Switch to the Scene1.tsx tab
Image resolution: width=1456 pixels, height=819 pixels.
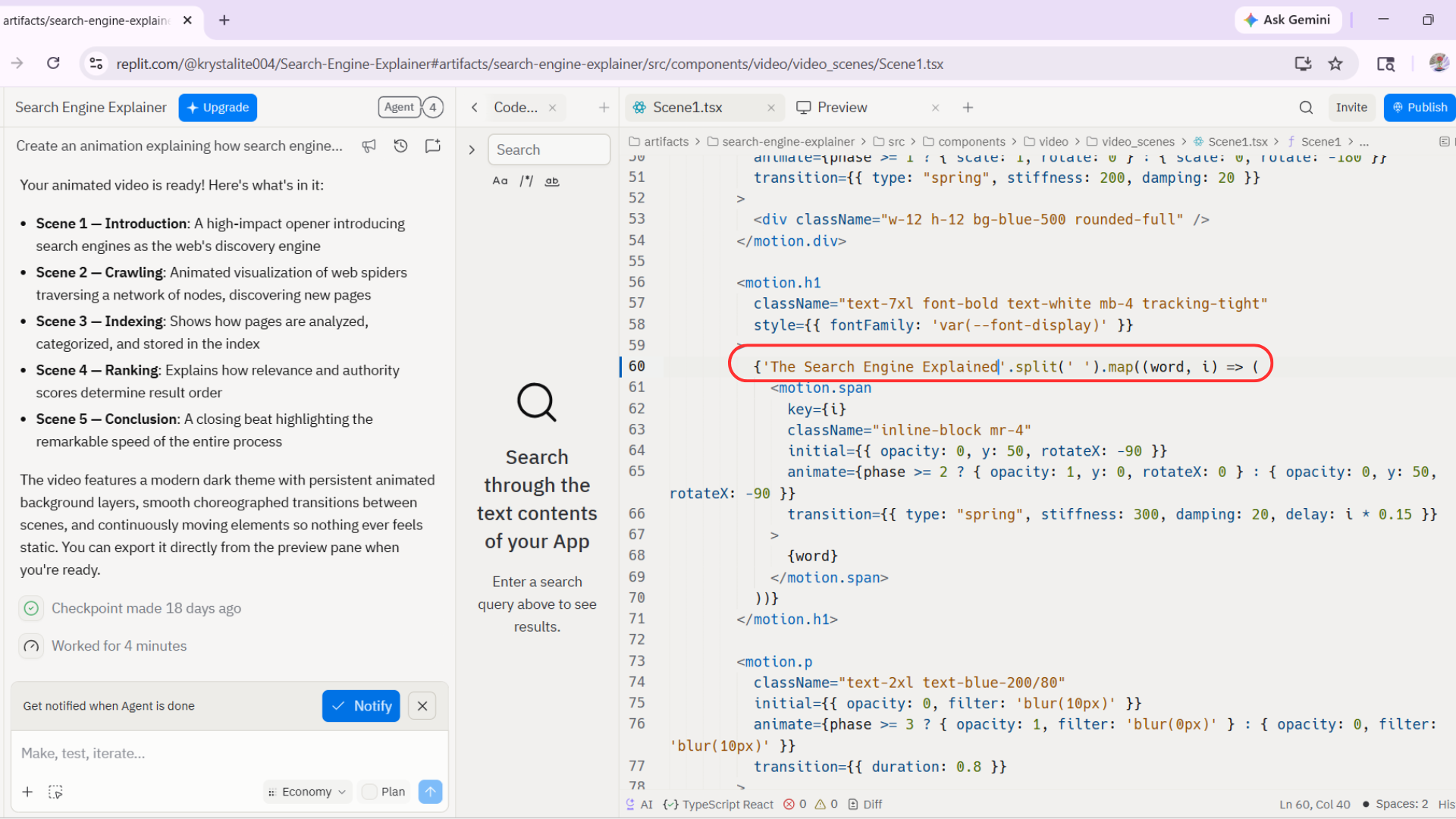pyautogui.click(x=688, y=108)
